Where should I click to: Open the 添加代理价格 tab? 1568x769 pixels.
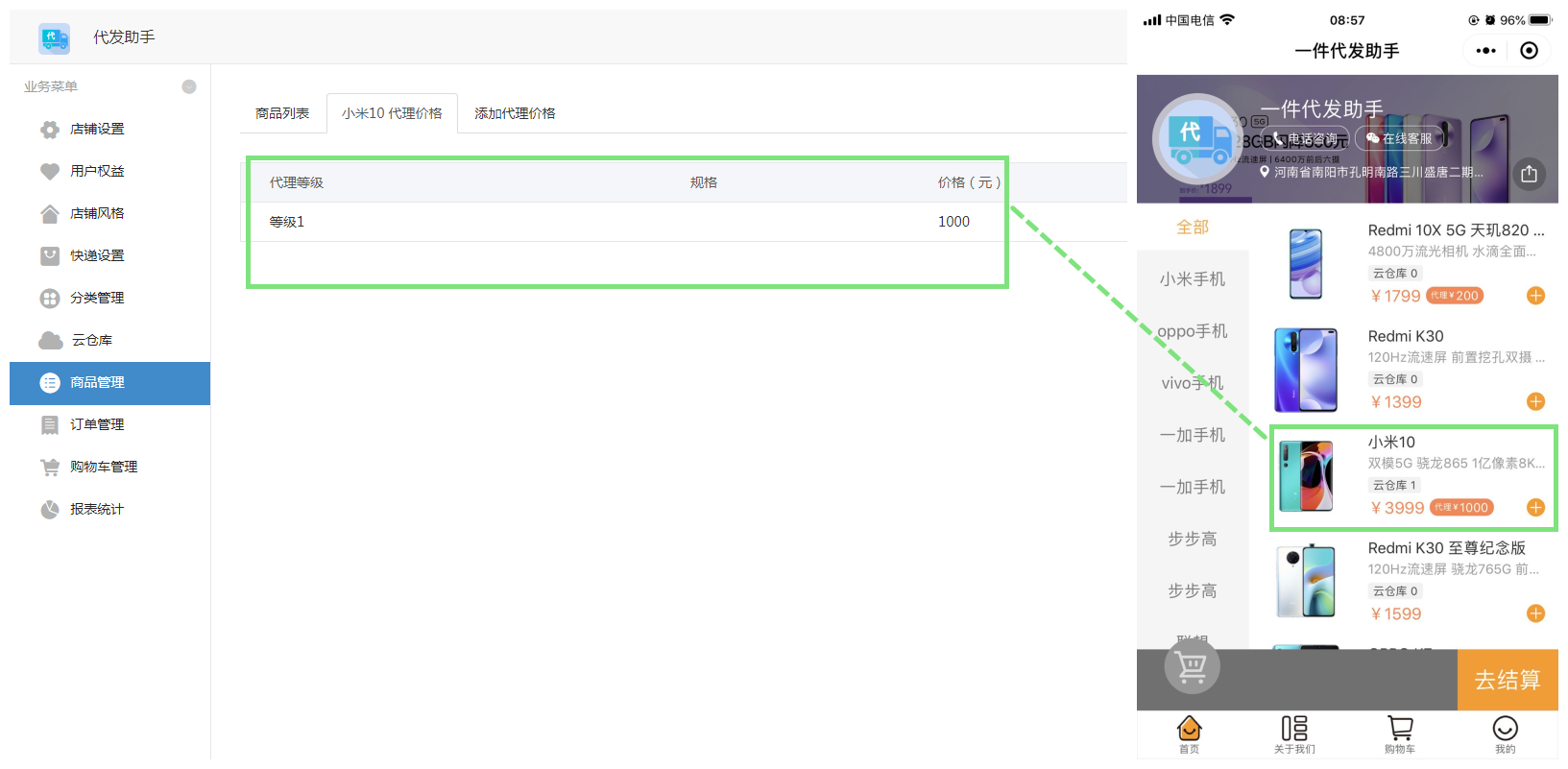(515, 113)
